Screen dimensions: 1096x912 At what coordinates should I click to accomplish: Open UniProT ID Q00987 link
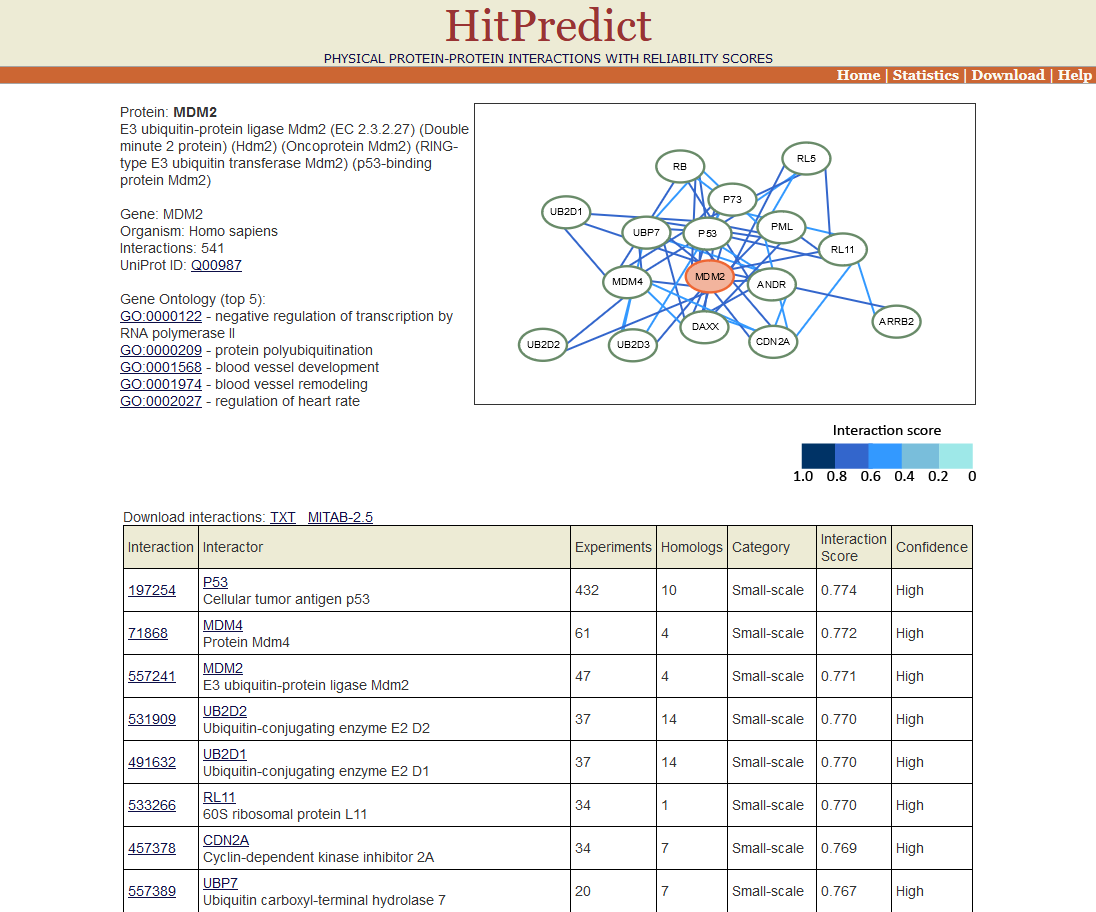[216, 266]
